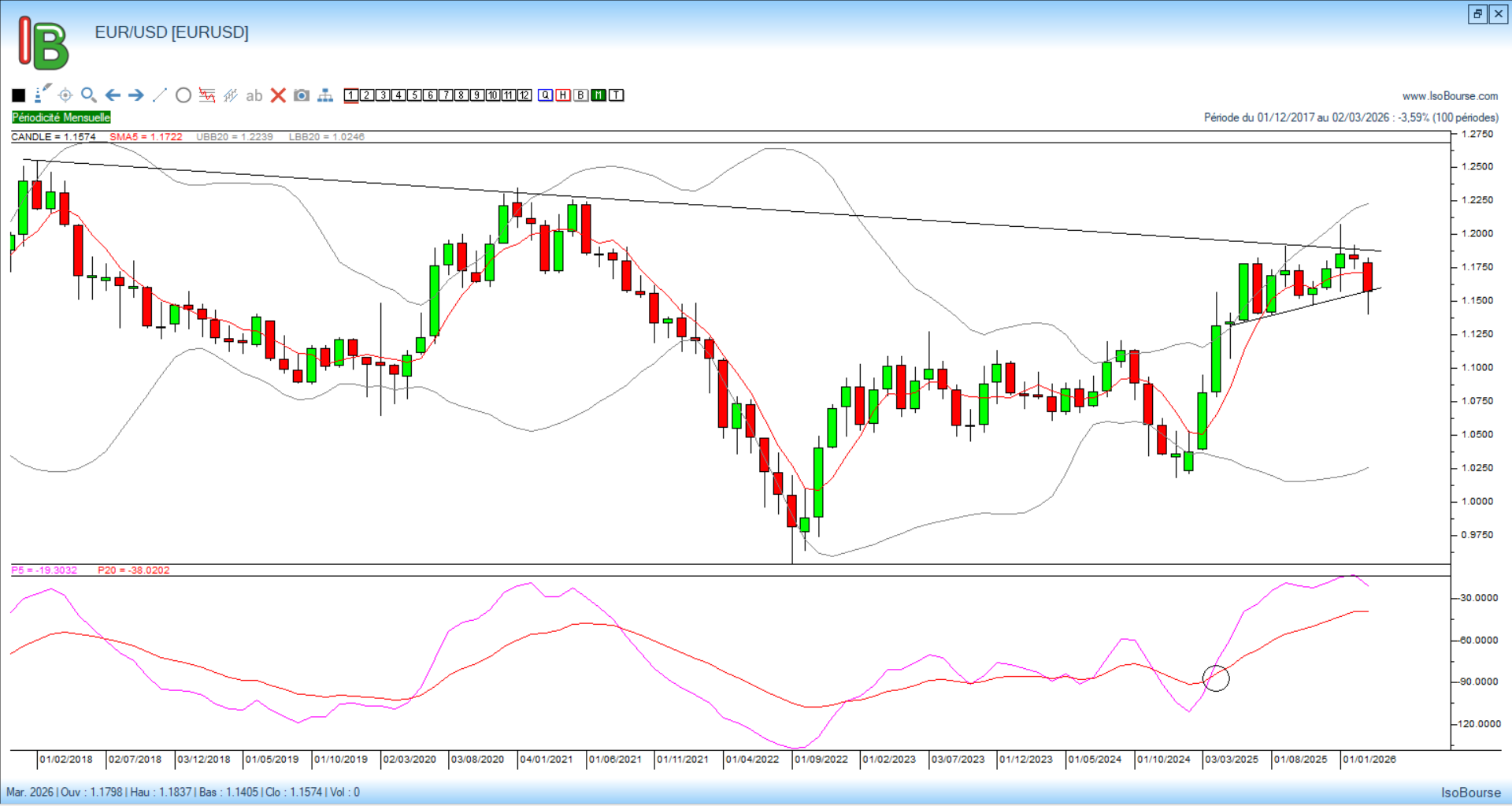Open the hierarchy tree icon

point(325,95)
